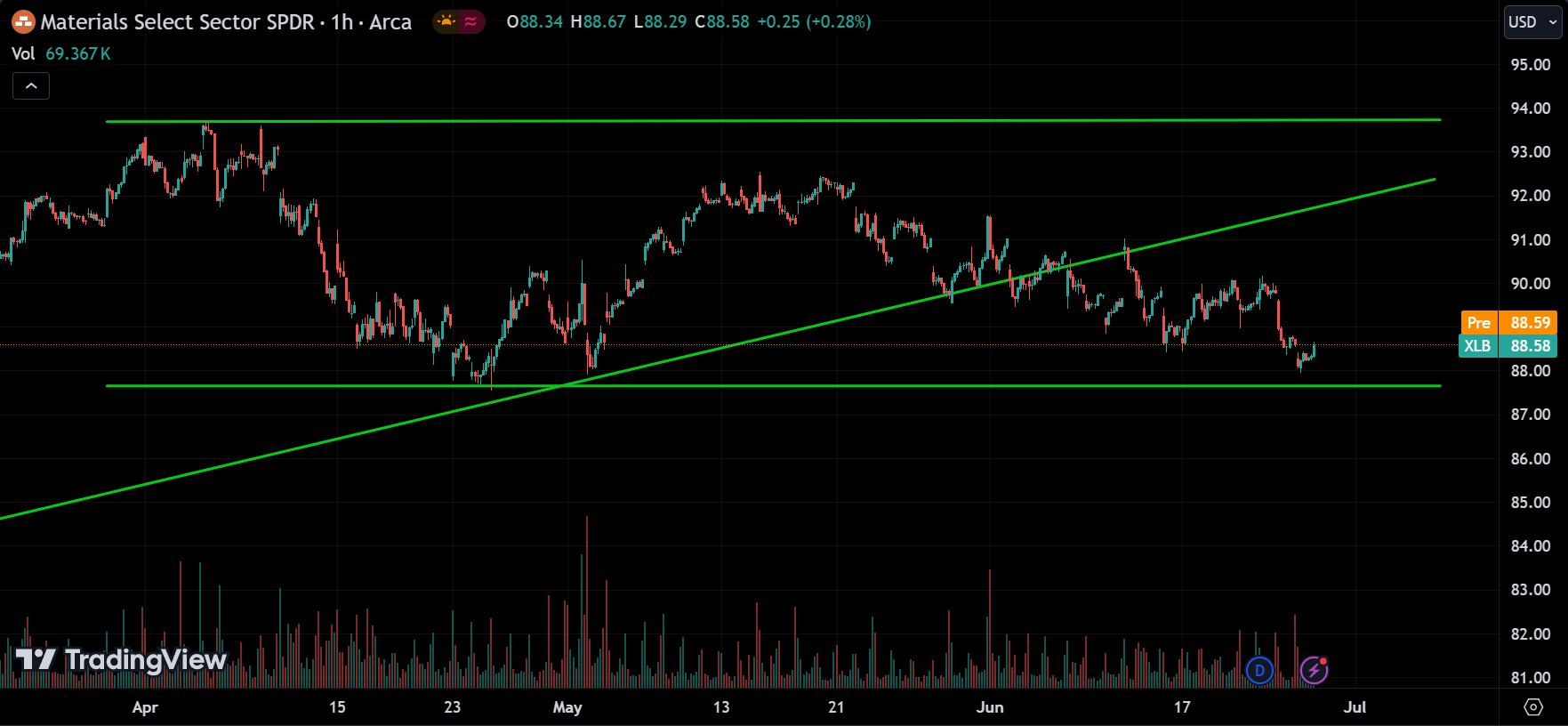This screenshot has height=726, width=1568.
Task: Click the approximately-equal data status icon
Action: coord(470,21)
